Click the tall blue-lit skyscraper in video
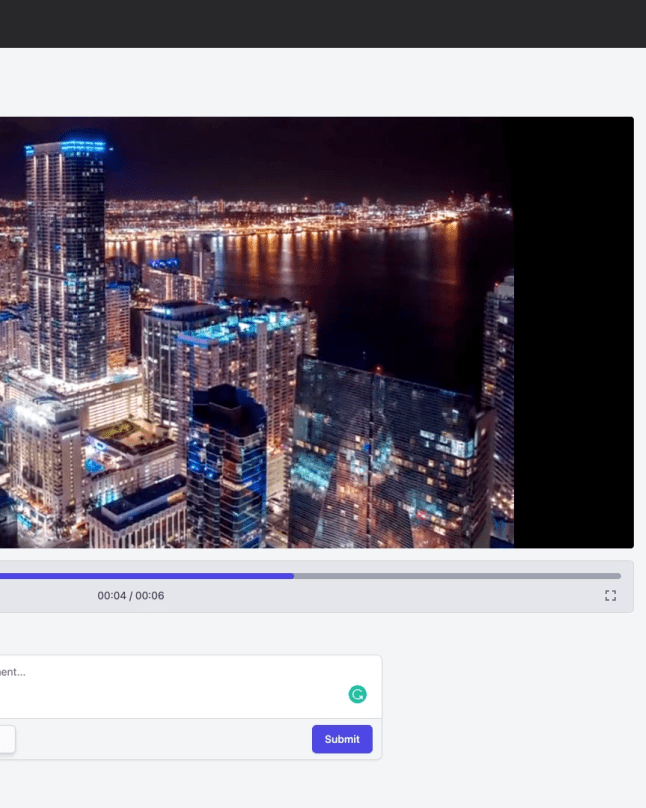Viewport: 646px width, 808px height. (66, 260)
